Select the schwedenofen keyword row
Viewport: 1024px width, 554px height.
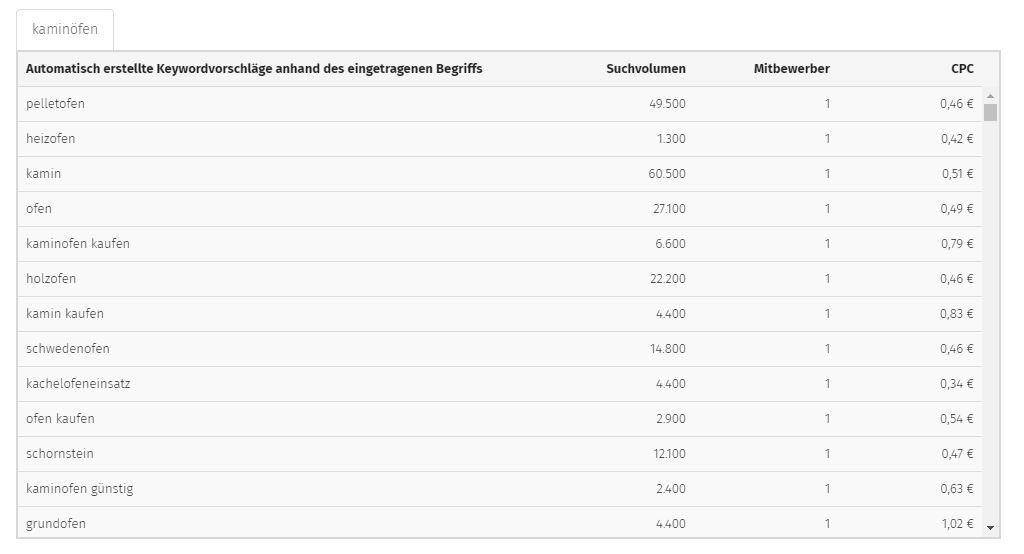coord(500,349)
